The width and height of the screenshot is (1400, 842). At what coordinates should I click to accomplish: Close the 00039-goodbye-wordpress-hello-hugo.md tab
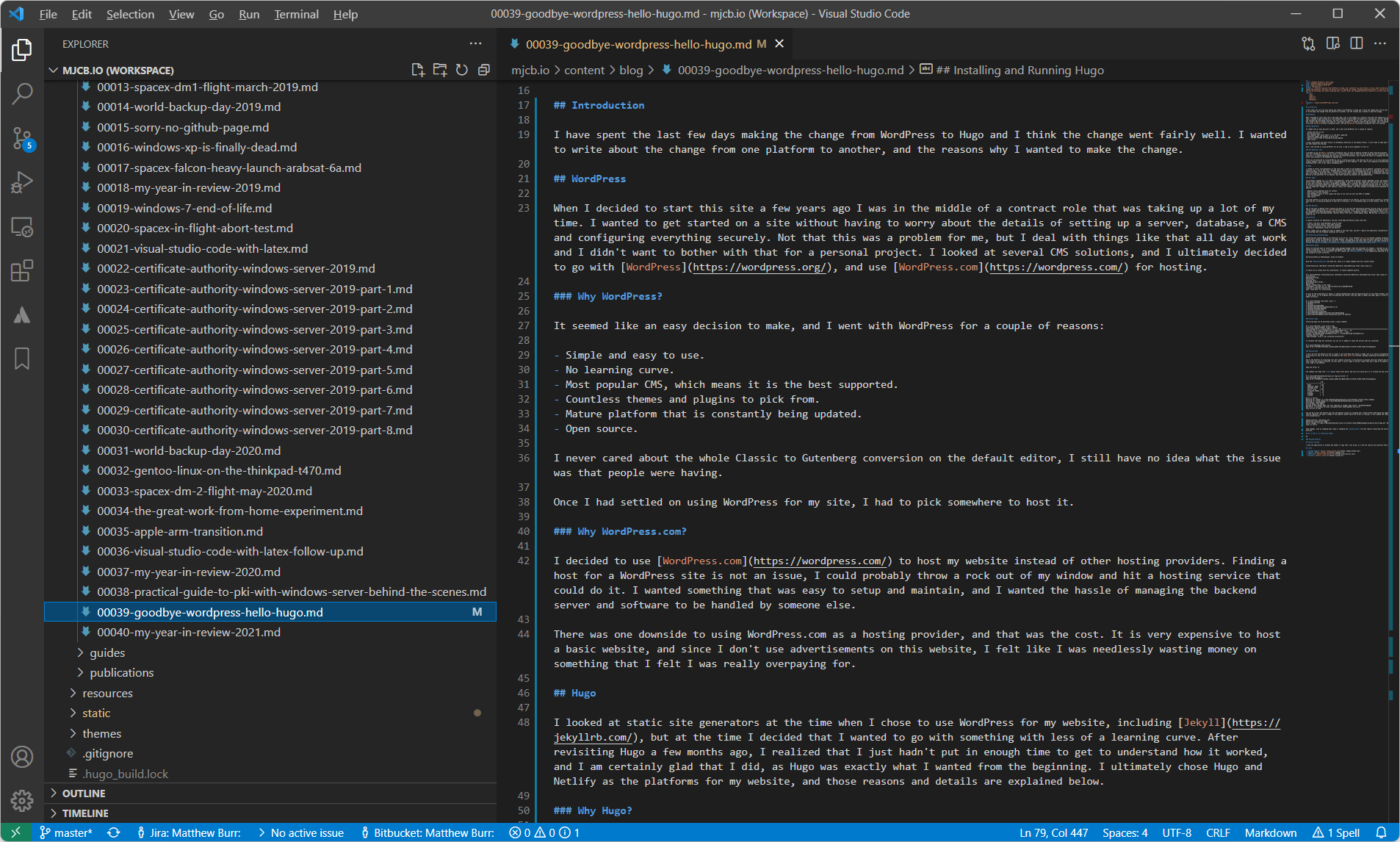click(x=779, y=44)
